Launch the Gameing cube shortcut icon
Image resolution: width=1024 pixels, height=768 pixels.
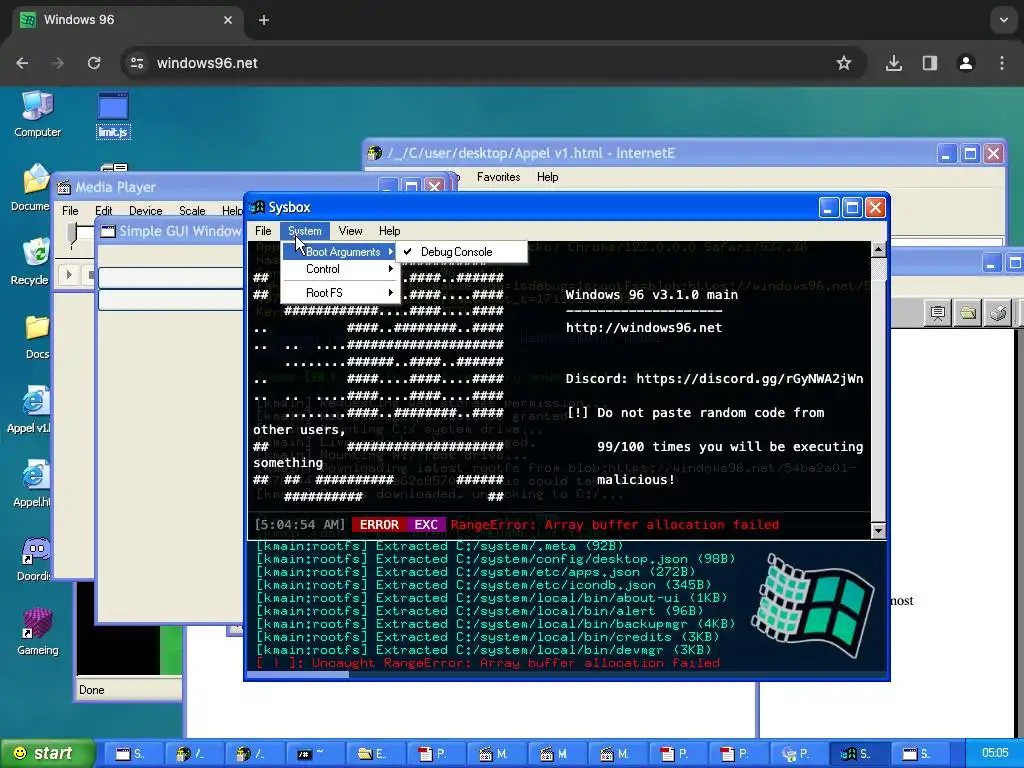click(37, 632)
